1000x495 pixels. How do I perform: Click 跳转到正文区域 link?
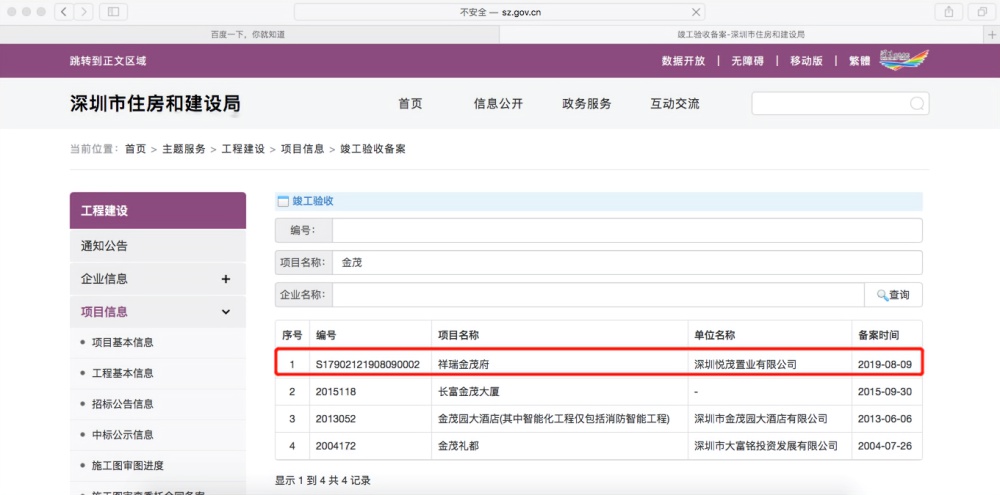[108, 61]
